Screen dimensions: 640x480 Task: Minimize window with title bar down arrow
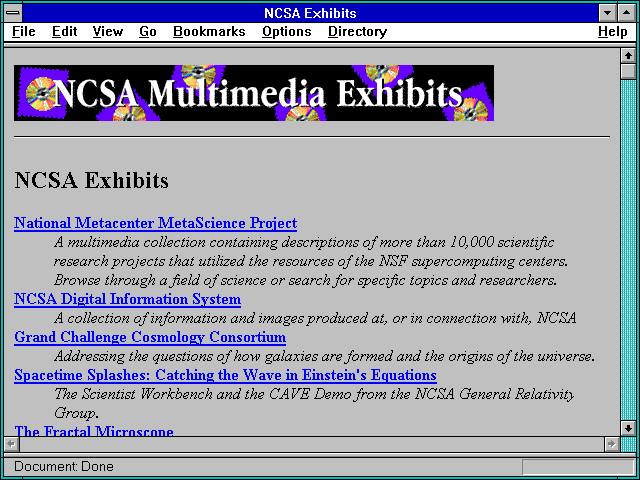[x=607, y=13]
